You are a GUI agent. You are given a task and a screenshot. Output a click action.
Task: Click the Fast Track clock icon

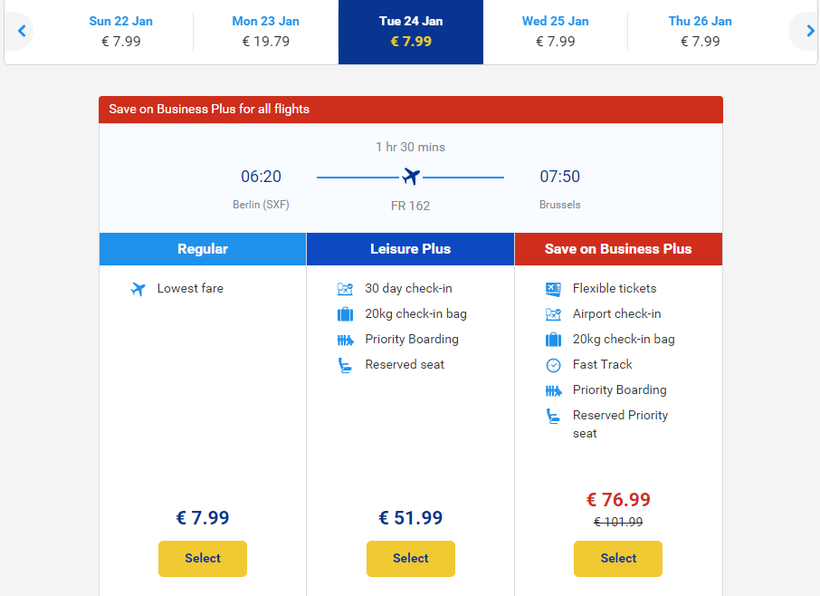coord(553,365)
